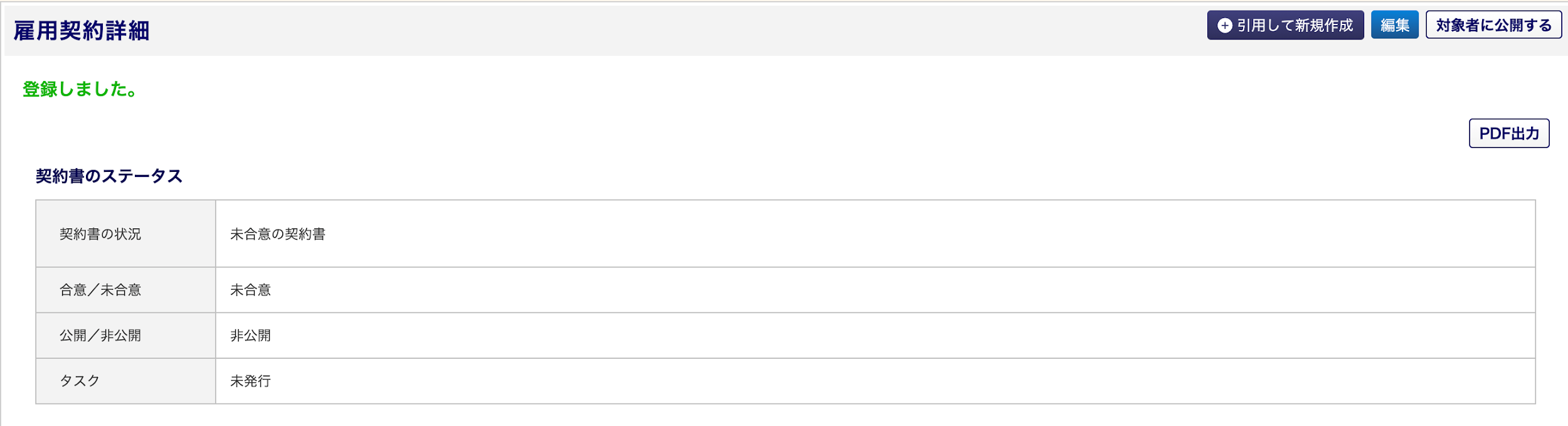The image size is (1568, 426).
Task: Click the 契約書の状況 row label
Action: click(100, 234)
